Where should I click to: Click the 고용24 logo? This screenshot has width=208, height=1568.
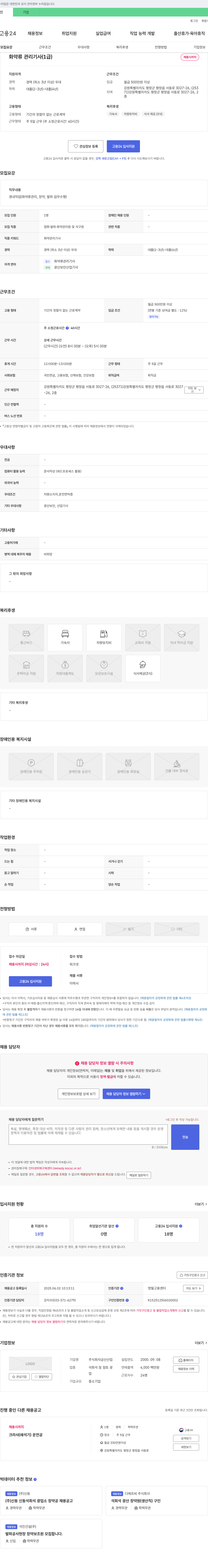[x=8, y=33]
